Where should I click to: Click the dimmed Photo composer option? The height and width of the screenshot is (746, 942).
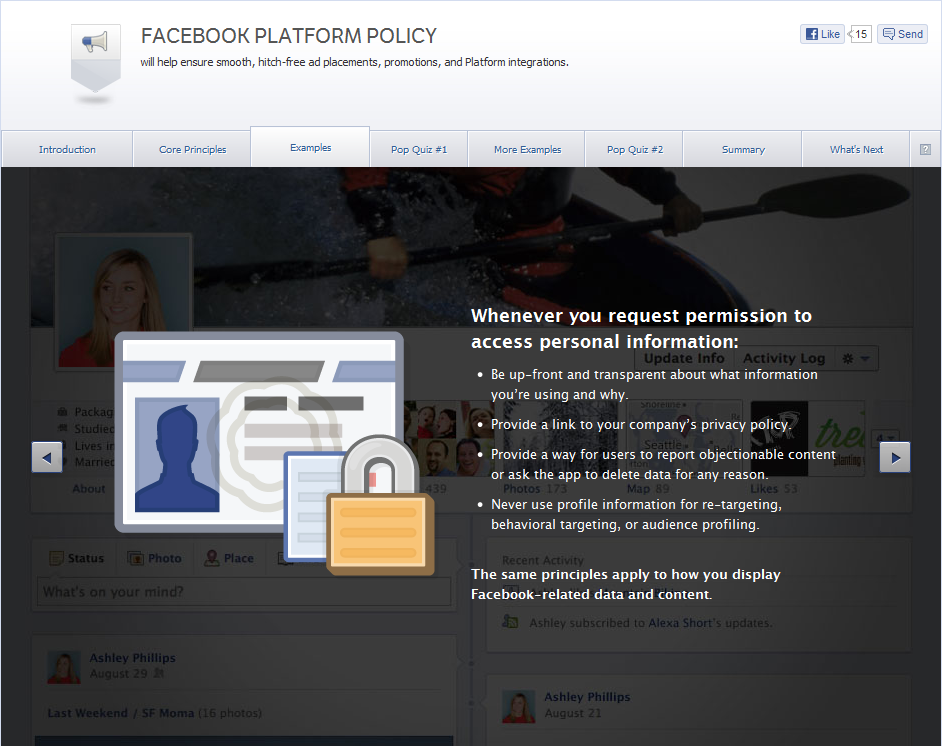click(x=154, y=558)
